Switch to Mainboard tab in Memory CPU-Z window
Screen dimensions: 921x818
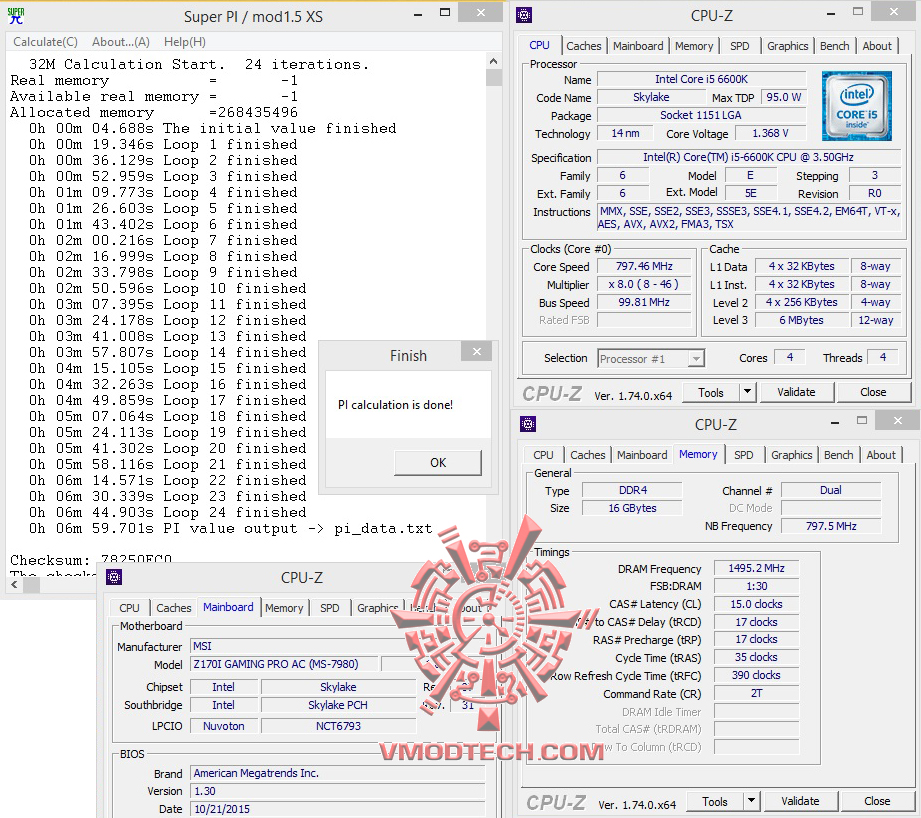pos(642,455)
